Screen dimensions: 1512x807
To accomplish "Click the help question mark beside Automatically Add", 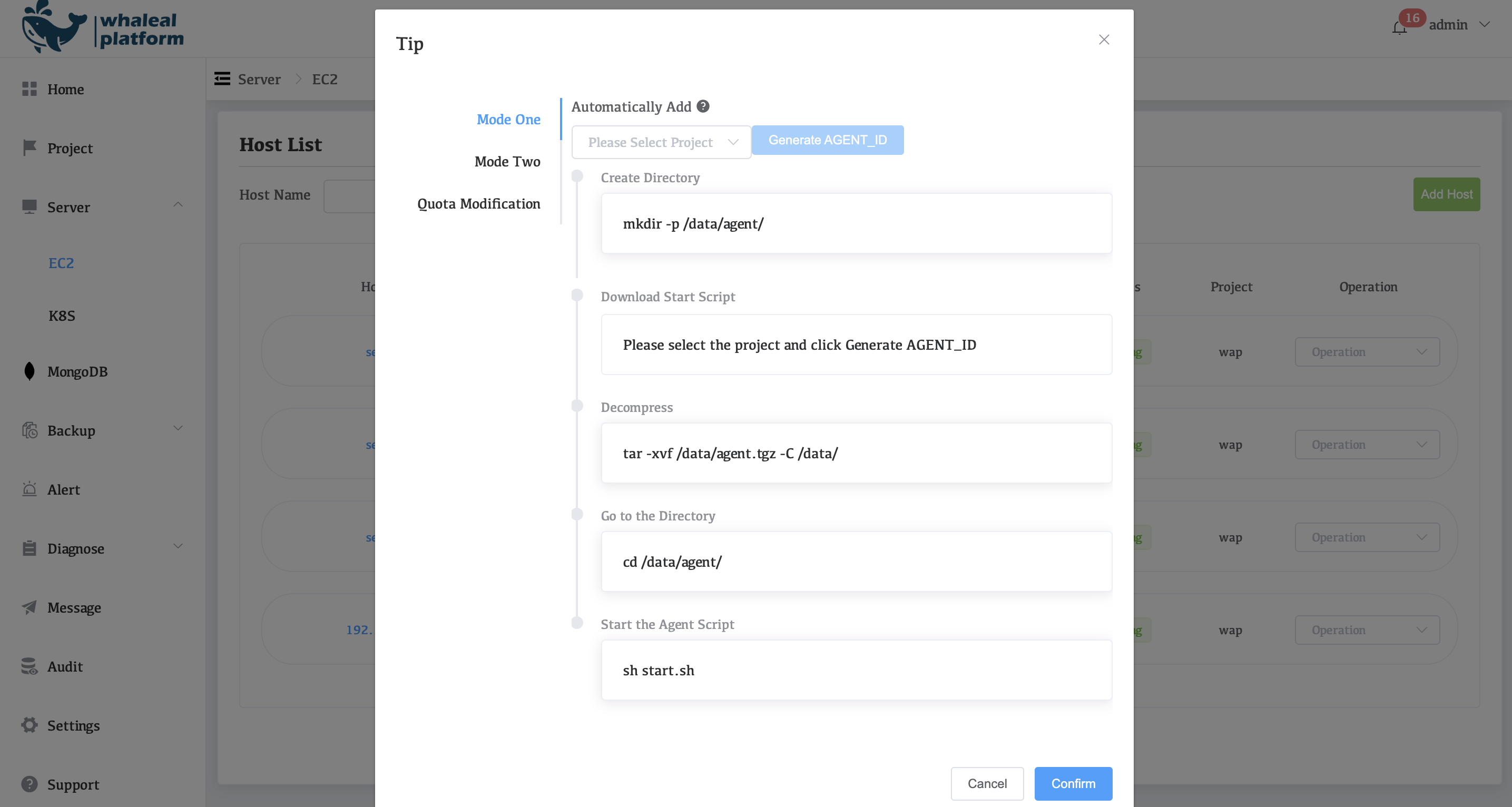I will [703, 106].
